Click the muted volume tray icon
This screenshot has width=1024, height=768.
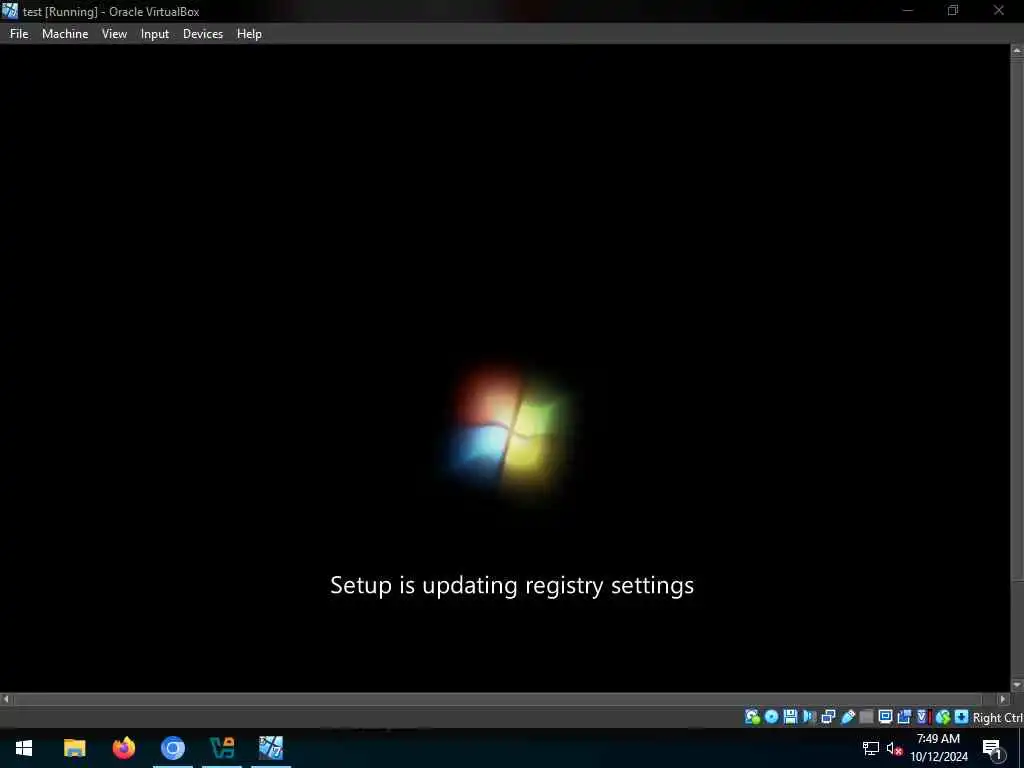pos(894,748)
